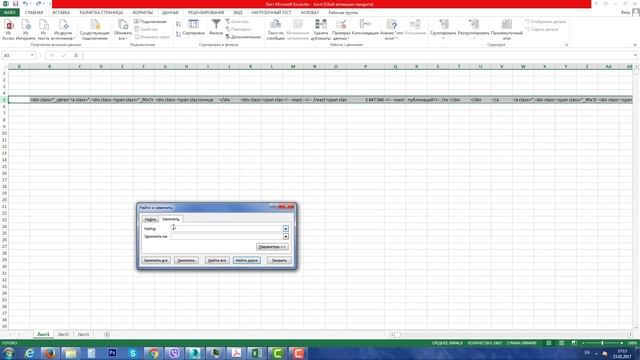Screen dimensions: 640x360
Task: Switch to sheet tab Лист2
Action: pyautogui.click(x=63, y=334)
